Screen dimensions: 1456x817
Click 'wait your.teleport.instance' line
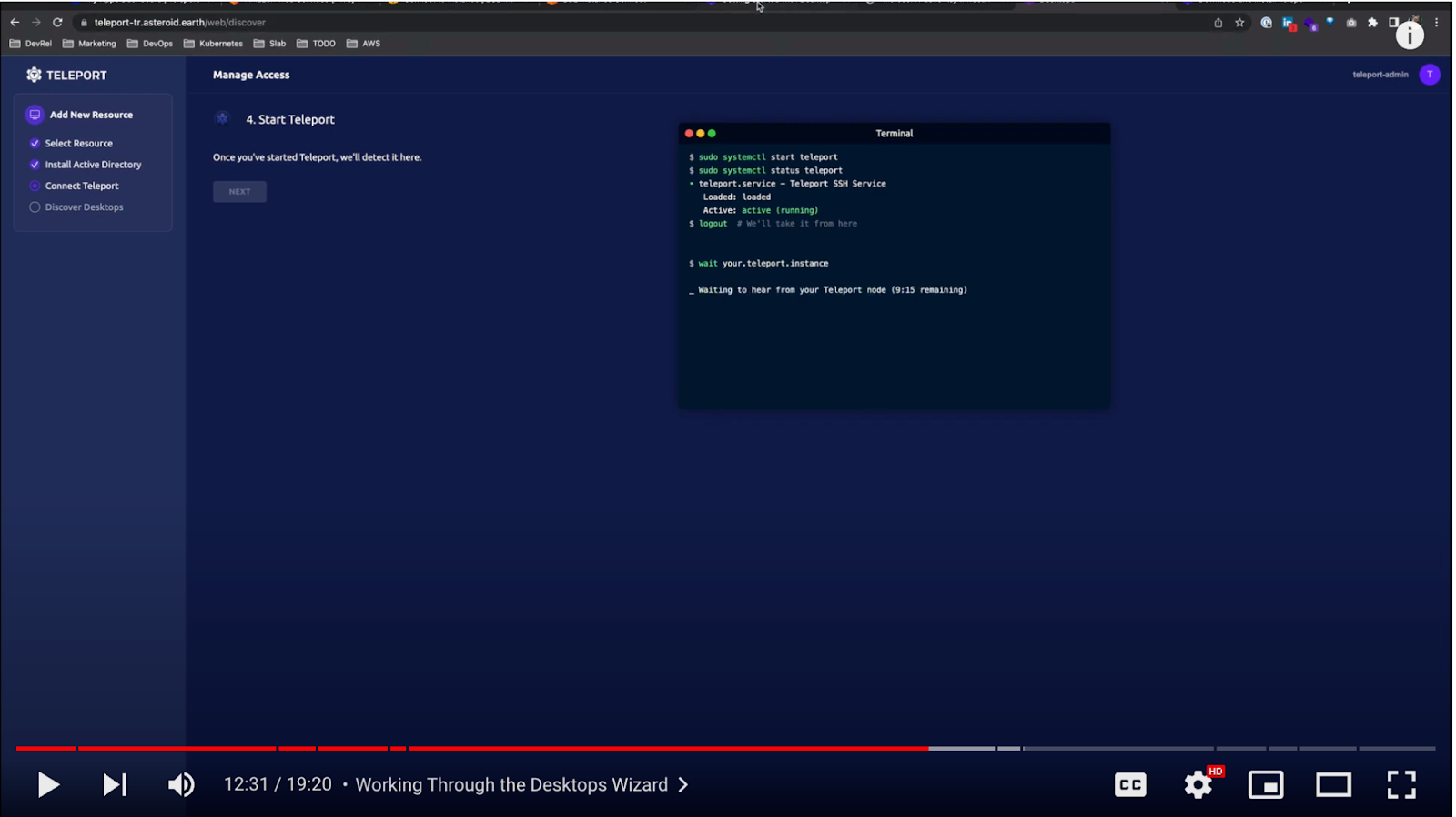[x=758, y=263]
